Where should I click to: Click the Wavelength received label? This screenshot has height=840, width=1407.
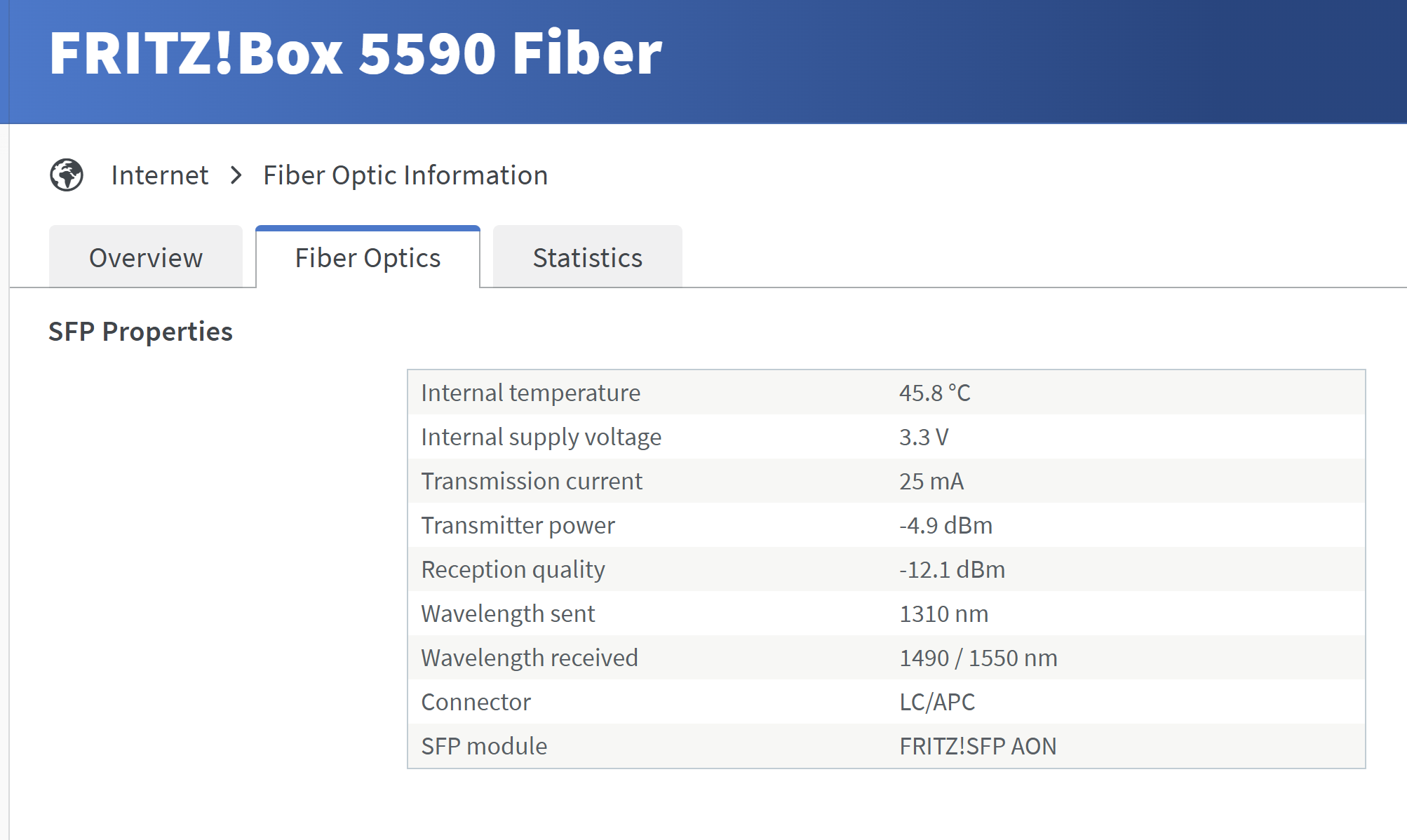pyautogui.click(x=530, y=658)
